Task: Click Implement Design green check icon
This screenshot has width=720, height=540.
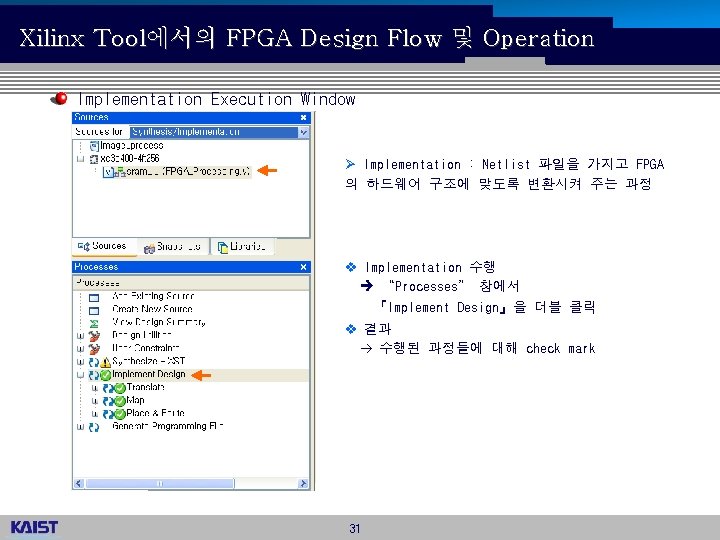Action: [106, 375]
